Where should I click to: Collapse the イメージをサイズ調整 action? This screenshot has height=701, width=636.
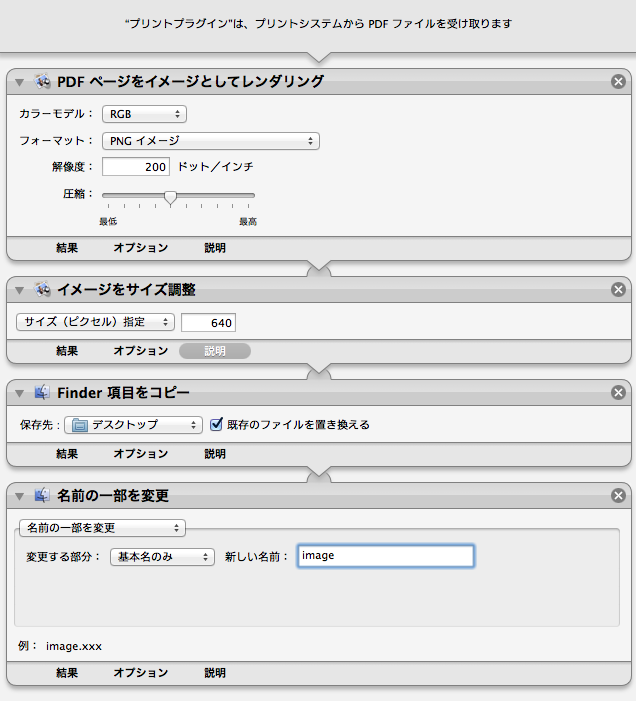coord(19,291)
